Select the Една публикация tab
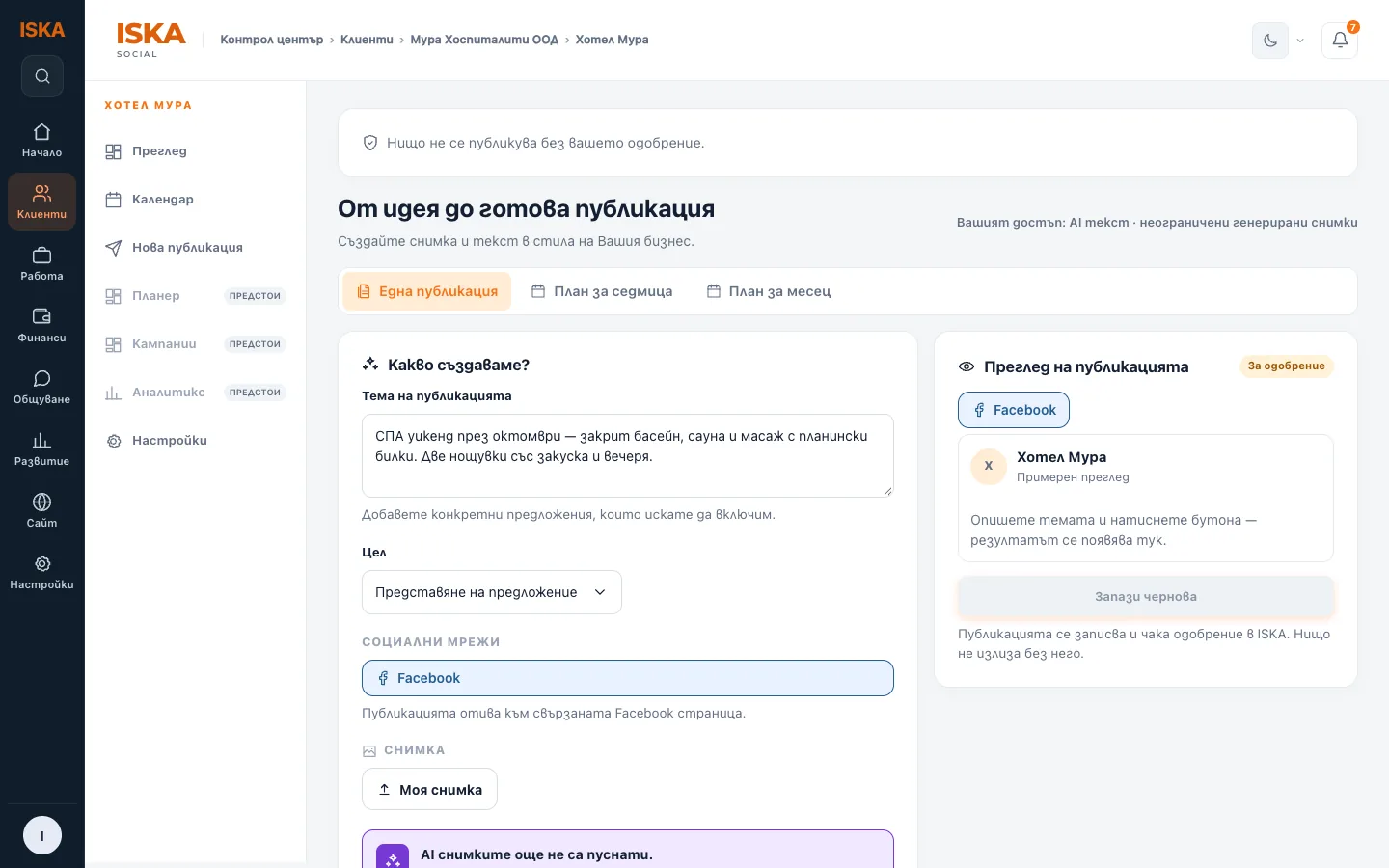The image size is (1389, 868). (427, 291)
